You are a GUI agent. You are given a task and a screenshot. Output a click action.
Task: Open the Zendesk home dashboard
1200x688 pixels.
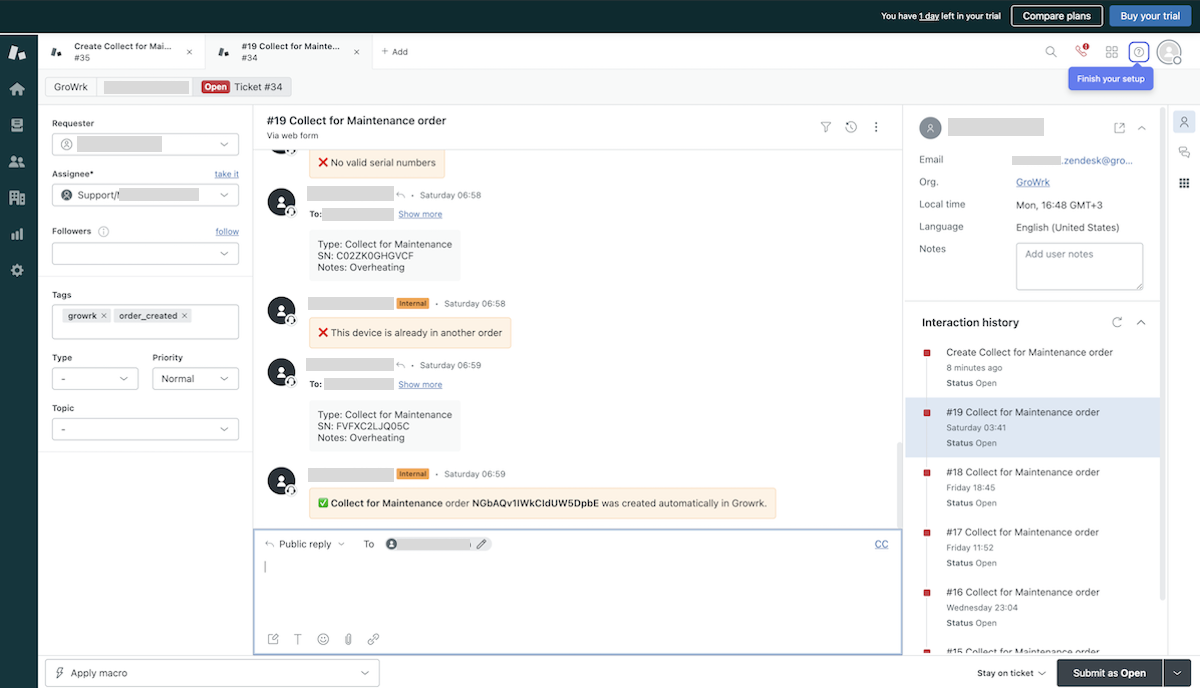(x=16, y=88)
